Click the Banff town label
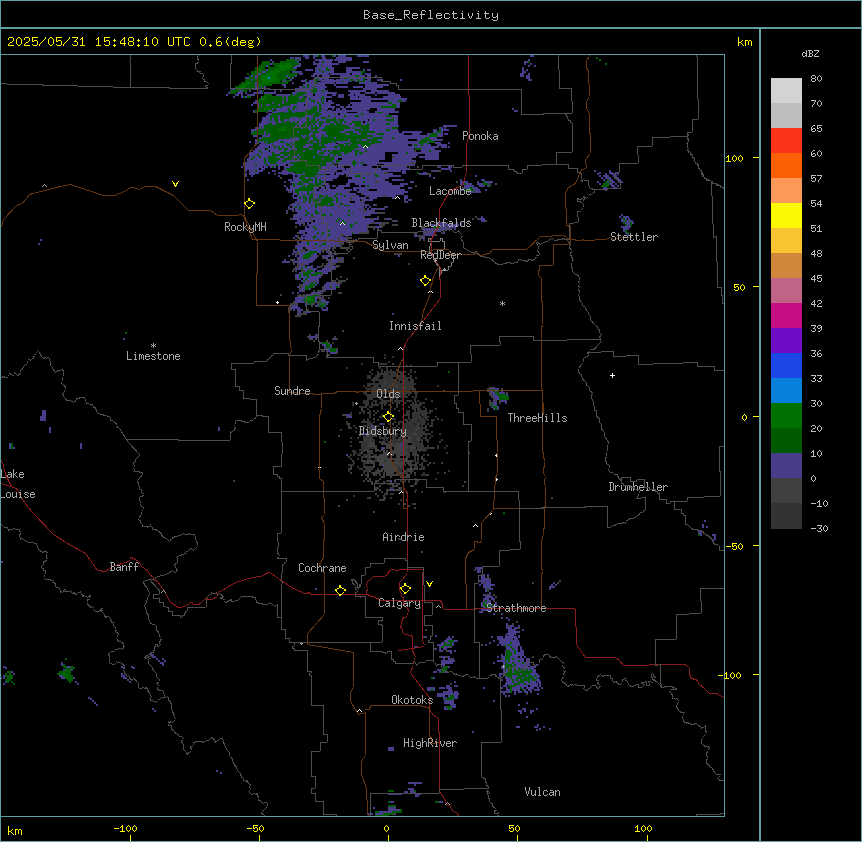 (x=124, y=567)
